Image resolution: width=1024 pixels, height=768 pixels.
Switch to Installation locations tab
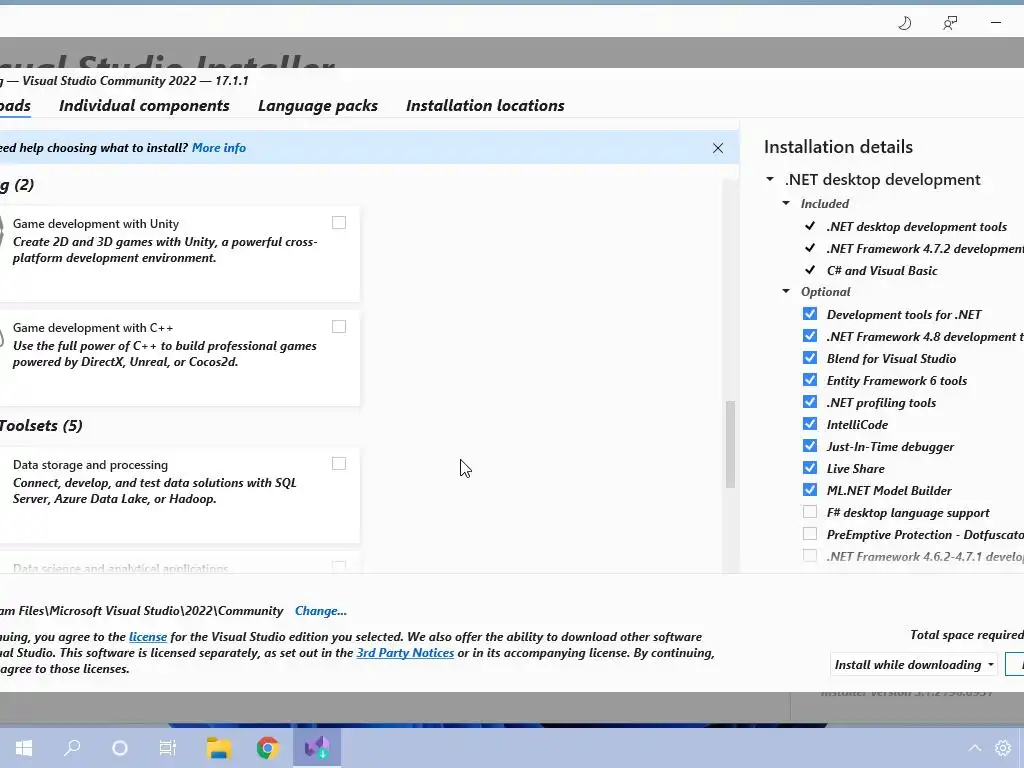tap(485, 106)
